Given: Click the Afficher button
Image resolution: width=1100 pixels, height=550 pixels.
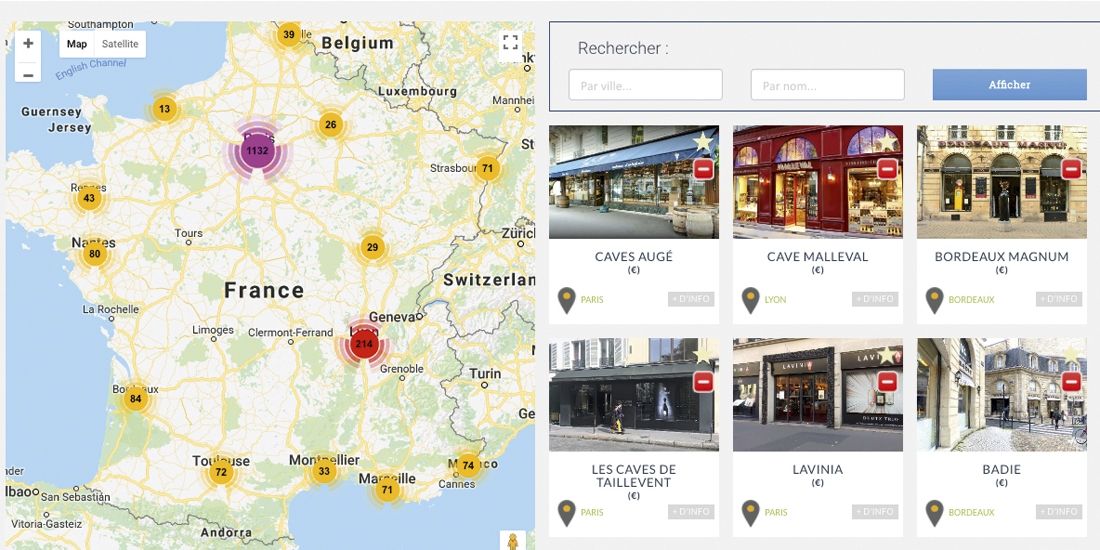Looking at the screenshot, I should [x=1010, y=84].
